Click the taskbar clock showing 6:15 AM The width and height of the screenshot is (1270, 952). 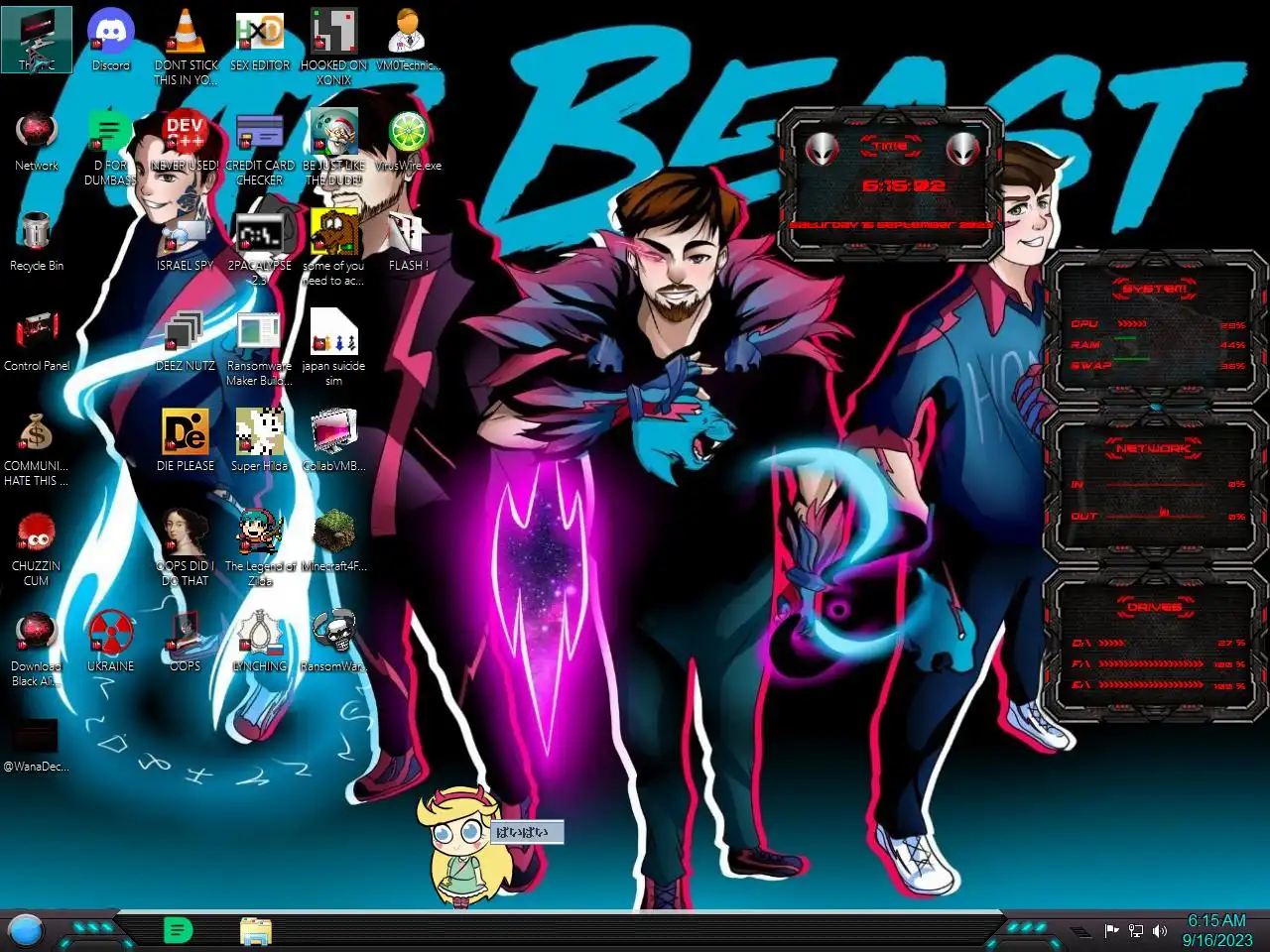[x=1217, y=930]
